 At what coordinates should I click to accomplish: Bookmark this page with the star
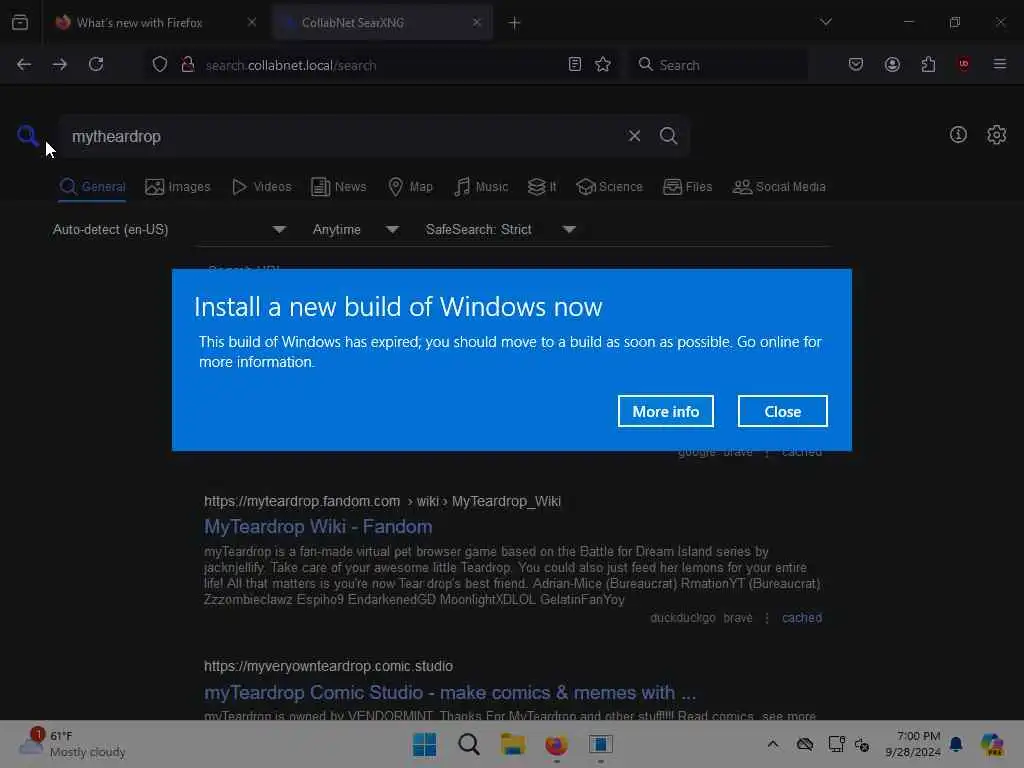coord(603,65)
